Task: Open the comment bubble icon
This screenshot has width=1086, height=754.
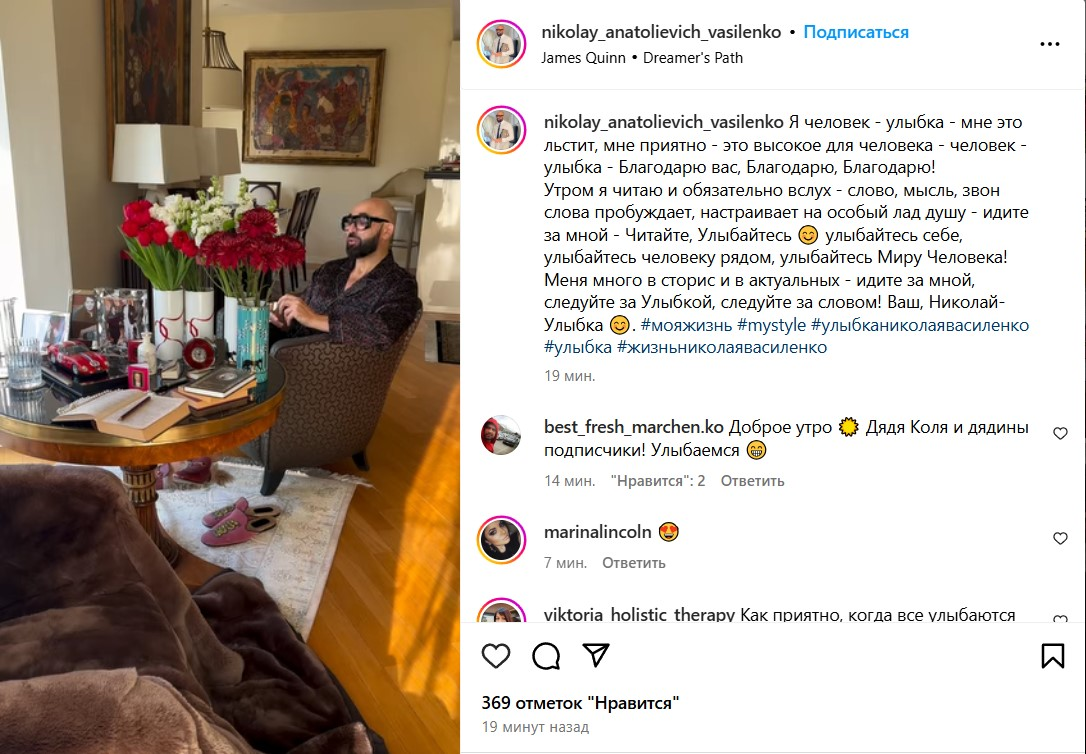Action: click(x=546, y=656)
